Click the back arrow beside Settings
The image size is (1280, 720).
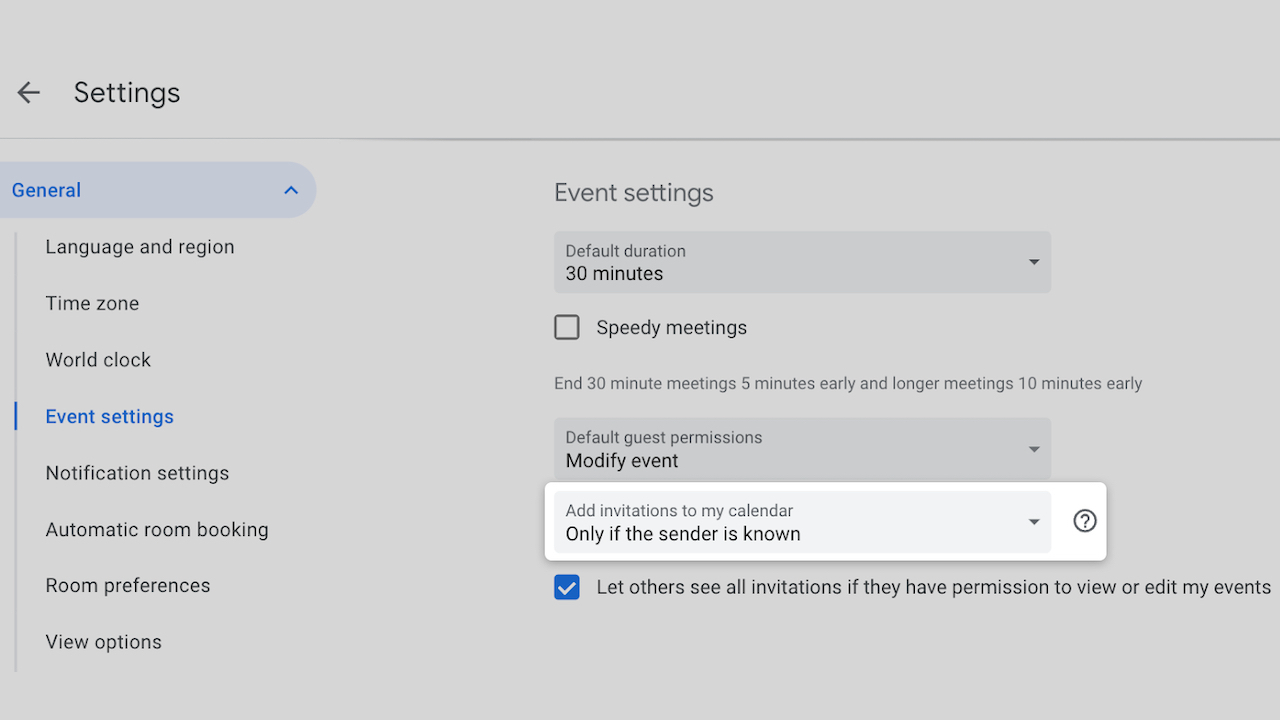coord(28,93)
